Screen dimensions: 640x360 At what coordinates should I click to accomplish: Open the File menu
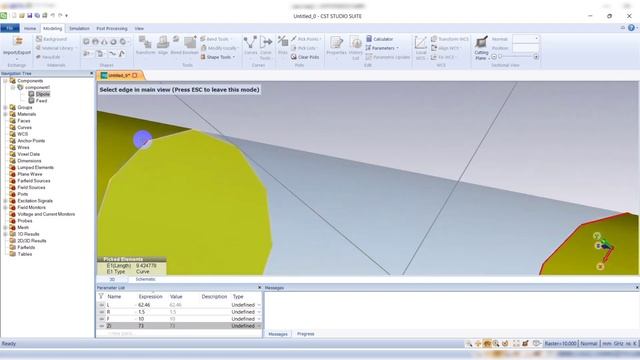[x=10, y=28]
